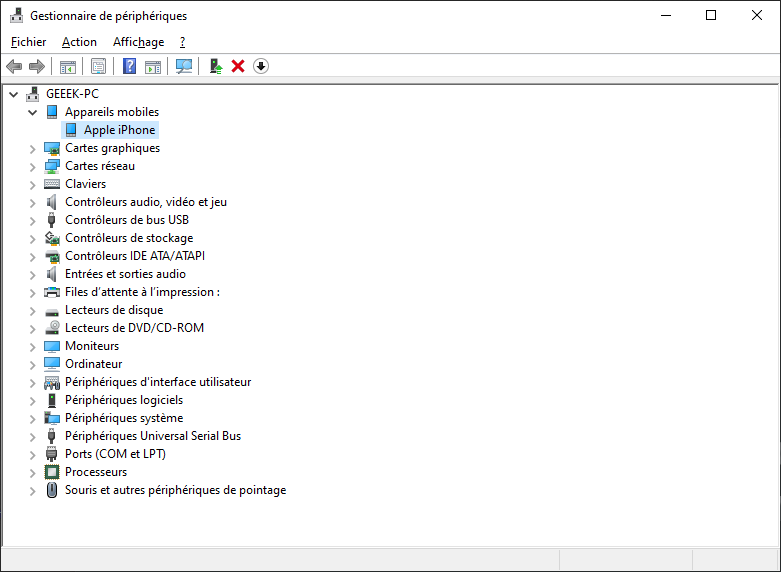
Task: Select the Processeurs category
Action: pos(96,472)
